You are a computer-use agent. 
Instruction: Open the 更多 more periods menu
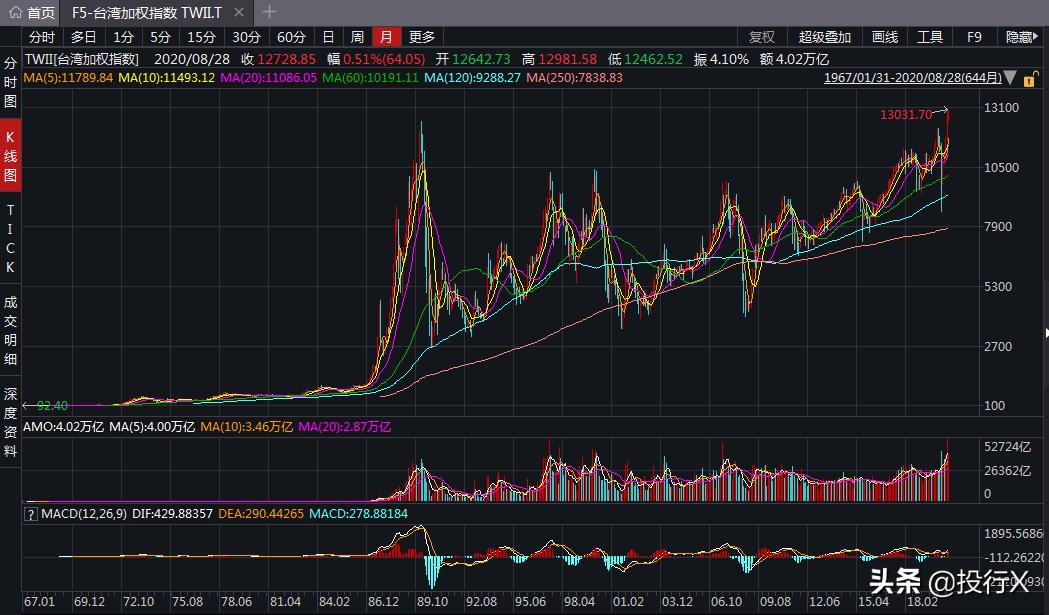click(421, 37)
